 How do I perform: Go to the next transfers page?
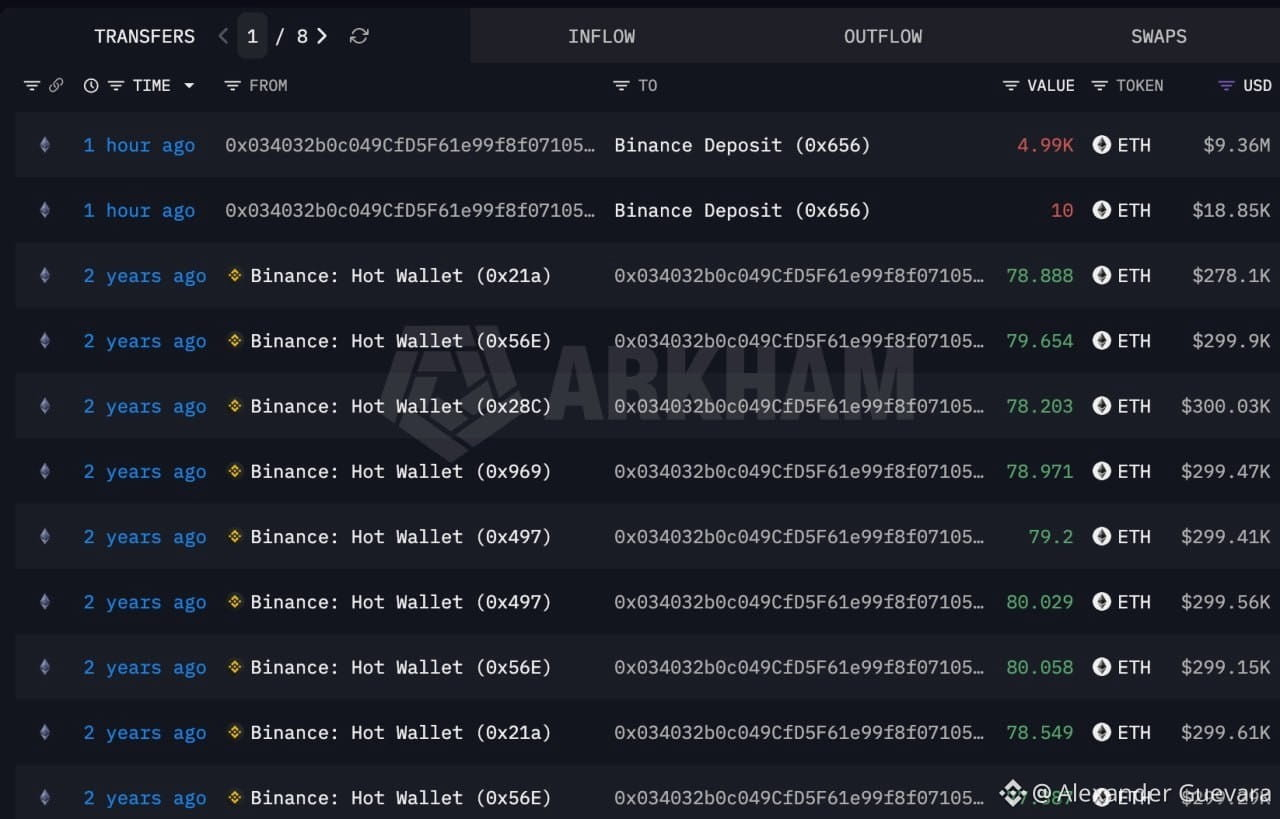322,36
